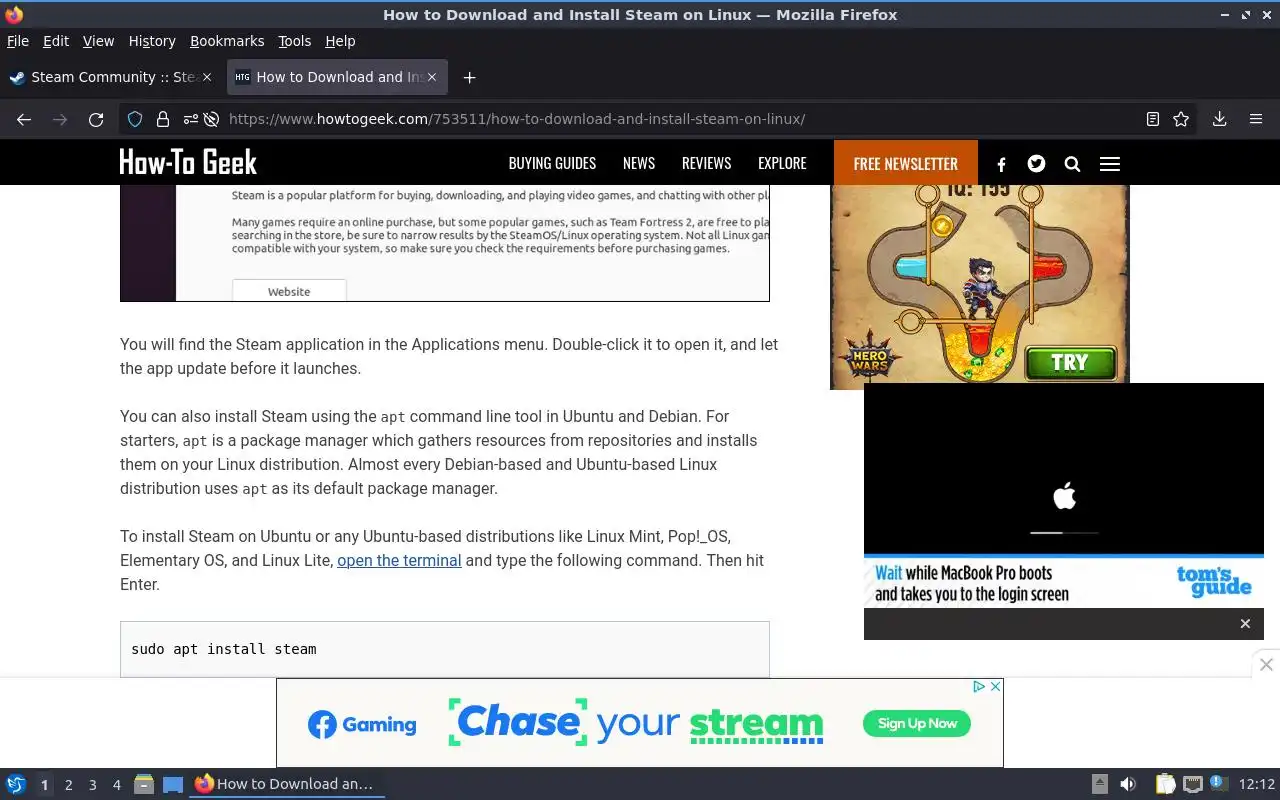Image resolution: width=1280 pixels, height=800 pixels.
Task: Close the Steam Community tab
Action: [x=207, y=77]
